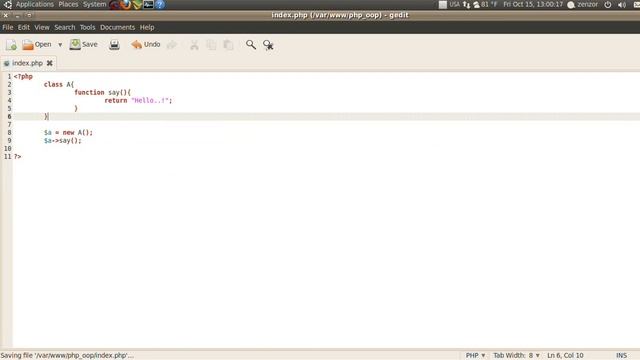Open the File menu
This screenshot has height=360, width=640.
(x=8, y=27)
